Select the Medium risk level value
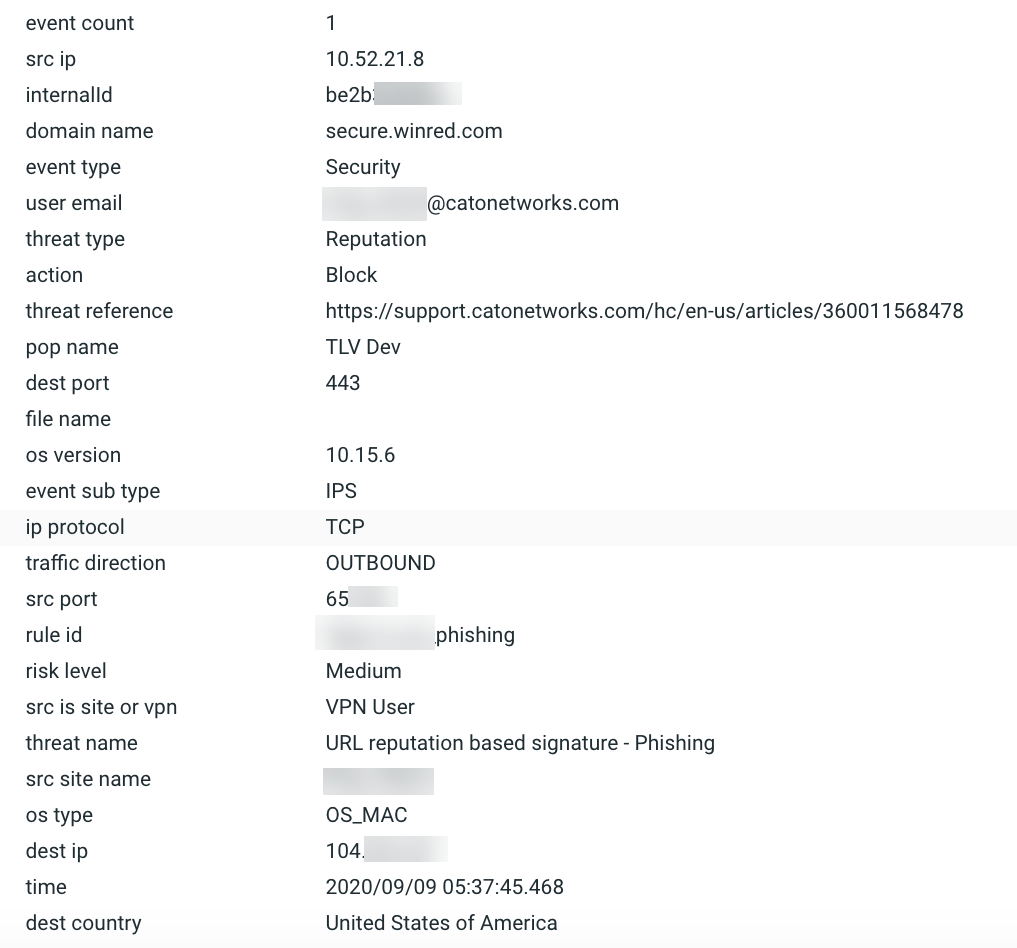 (x=363, y=671)
